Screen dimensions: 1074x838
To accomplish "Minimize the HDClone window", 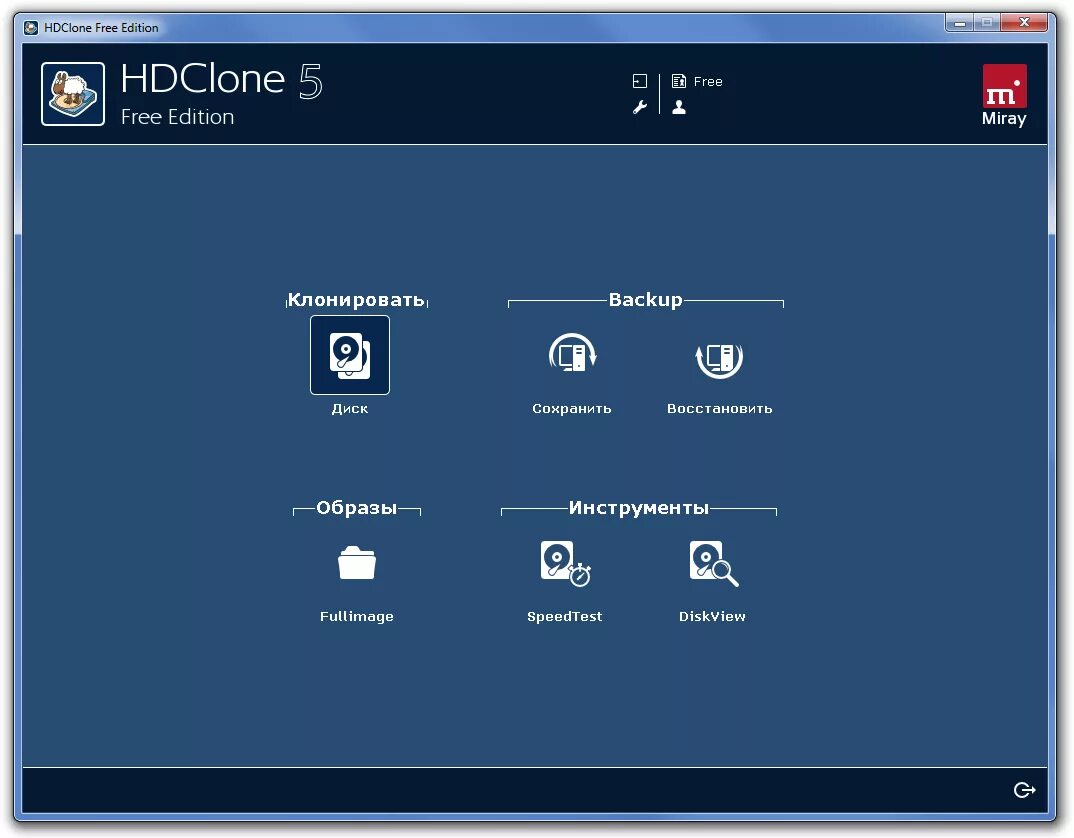I will pos(960,23).
